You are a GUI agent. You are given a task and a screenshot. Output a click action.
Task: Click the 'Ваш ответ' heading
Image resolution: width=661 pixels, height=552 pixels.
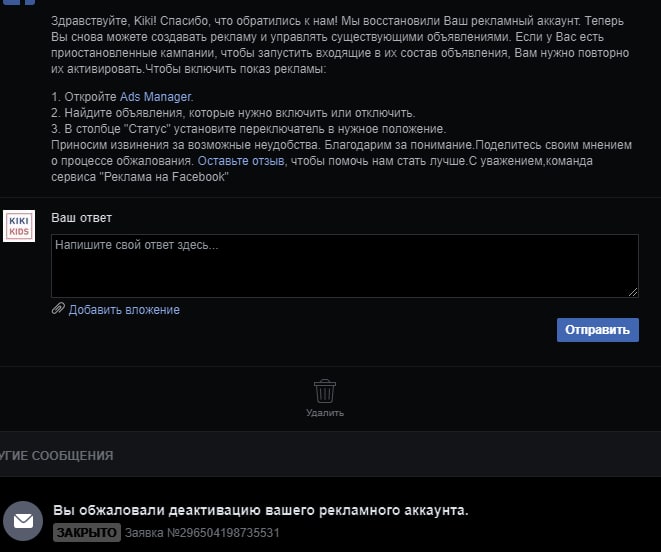(x=81, y=218)
